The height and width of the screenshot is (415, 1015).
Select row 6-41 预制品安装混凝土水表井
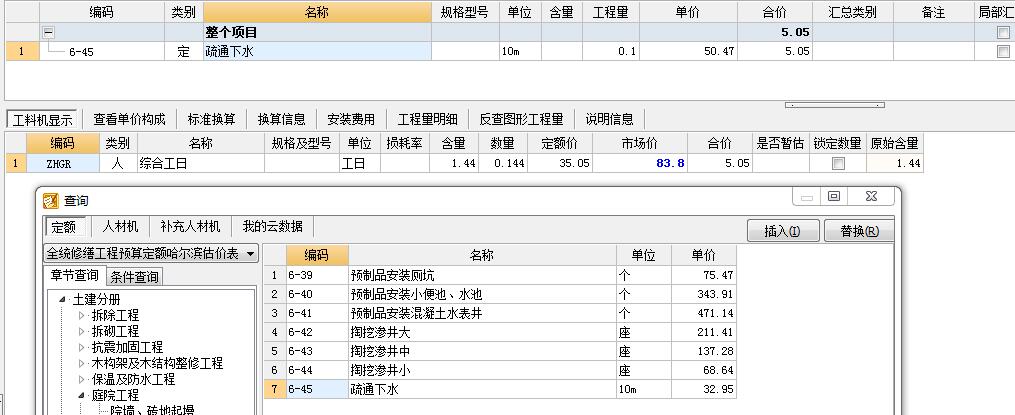500,313
